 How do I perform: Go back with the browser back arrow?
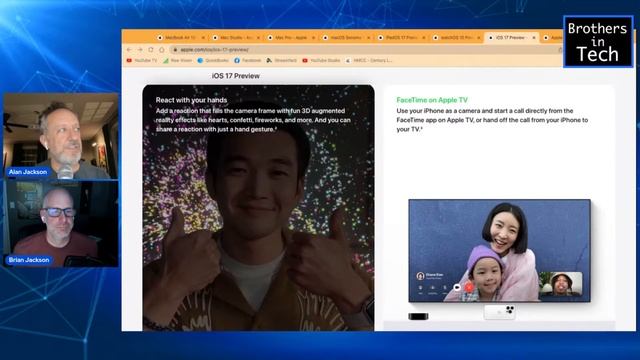pos(129,49)
